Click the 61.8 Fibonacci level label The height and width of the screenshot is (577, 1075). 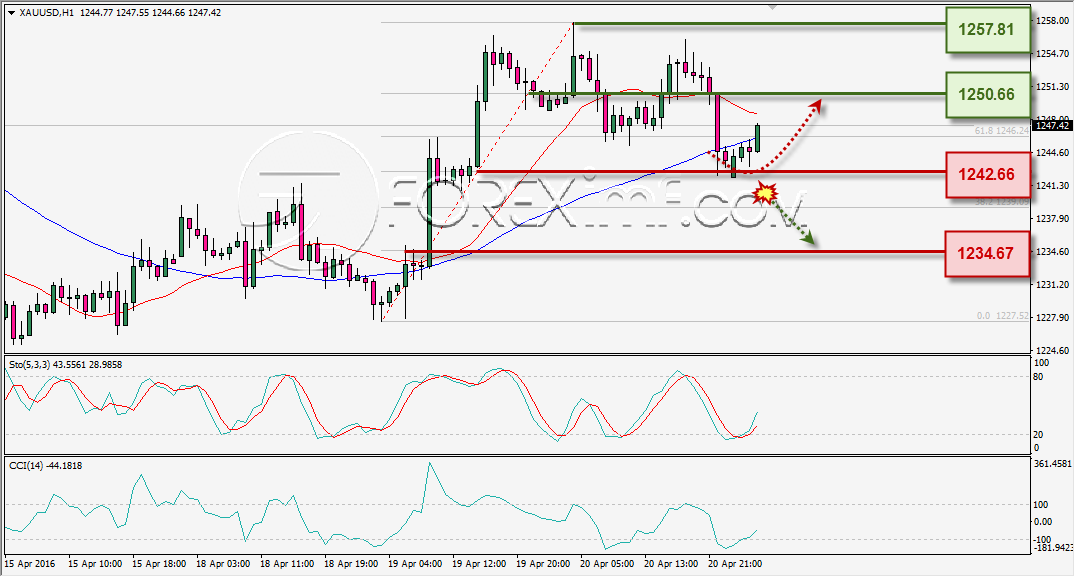1002,130
